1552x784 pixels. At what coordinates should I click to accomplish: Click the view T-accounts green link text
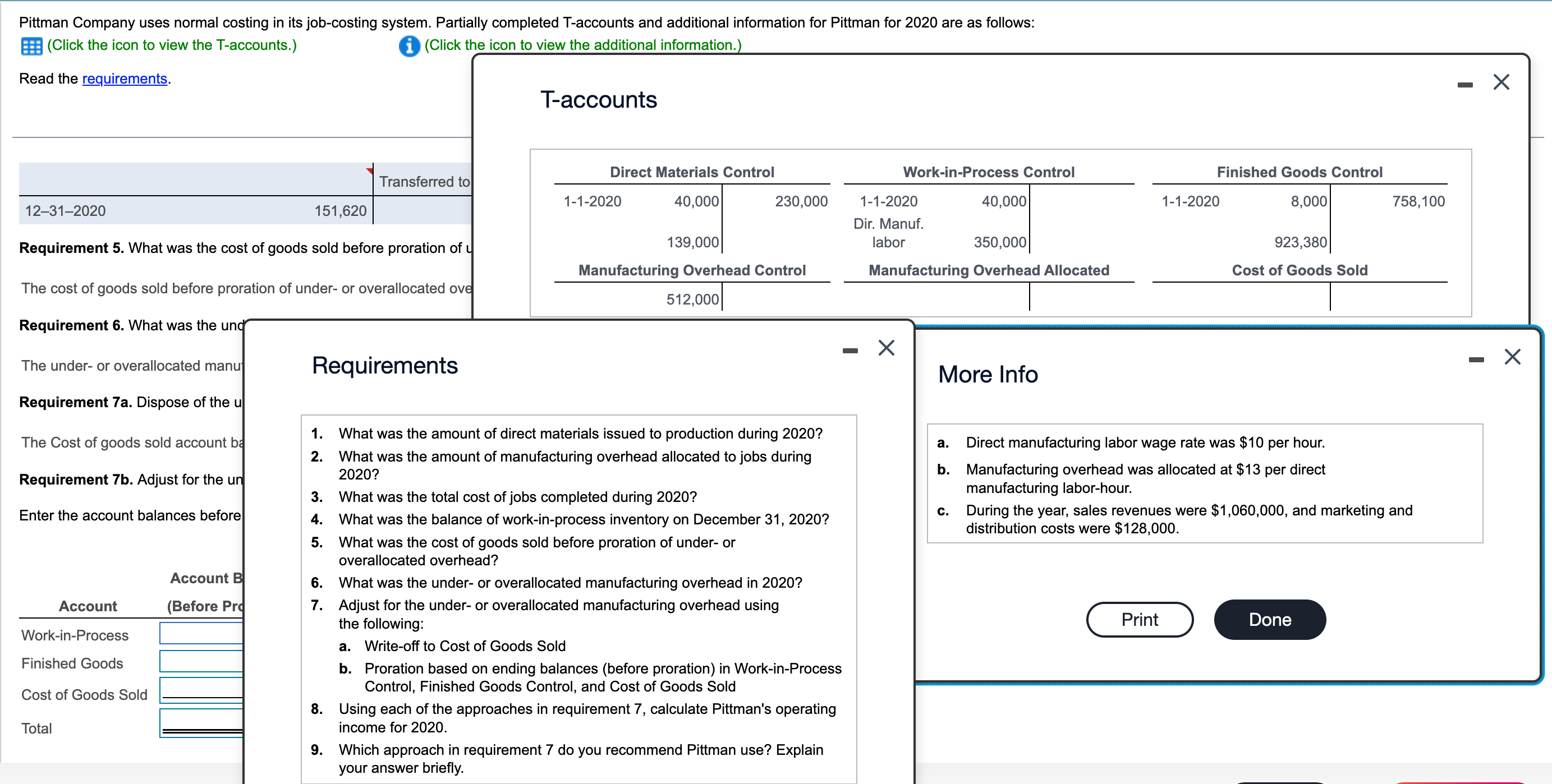[x=172, y=45]
